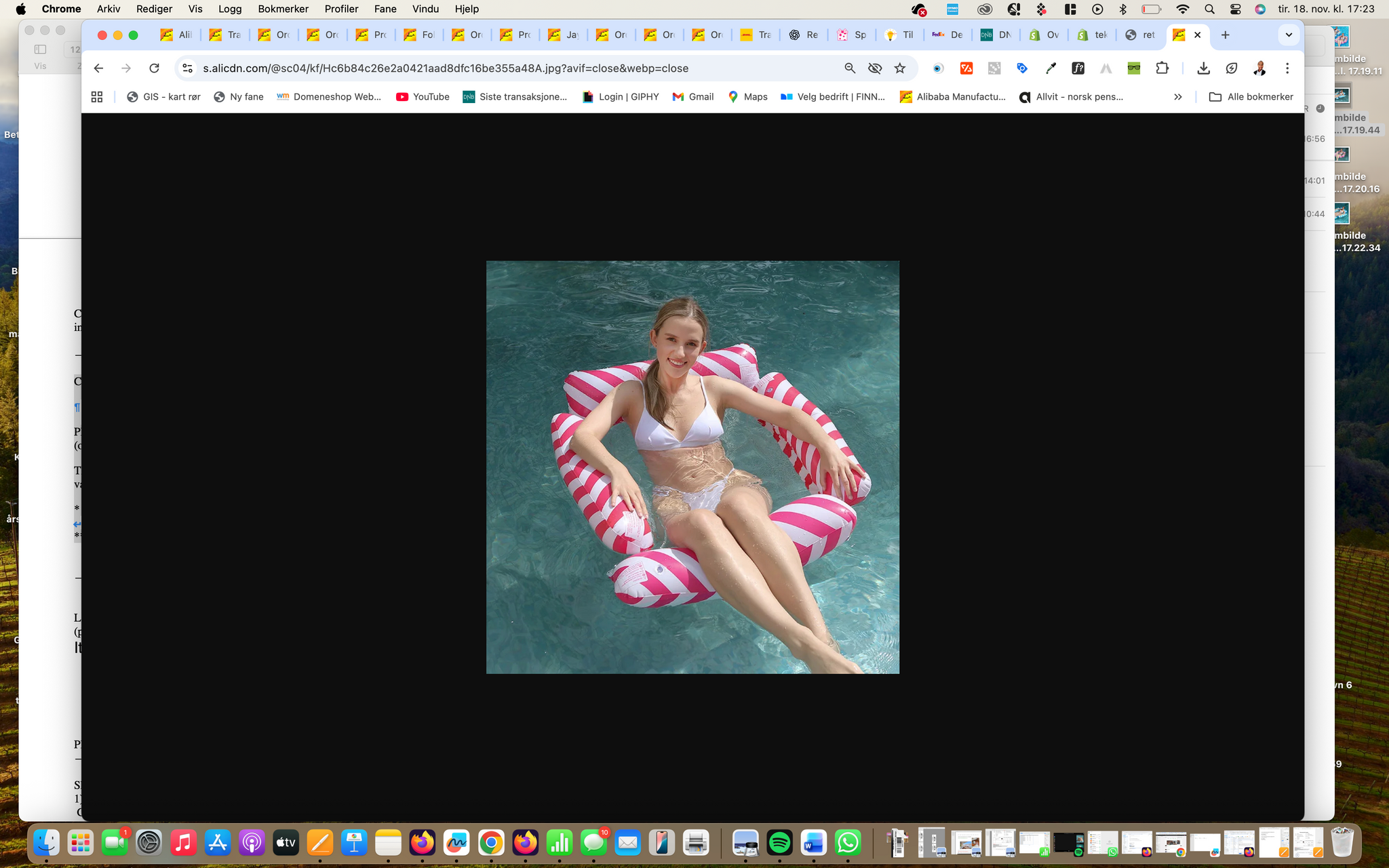The width and height of the screenshot is (1389, 868).
Task: Open the Extensions puzzle icon
Action: tap(1162, 68)
